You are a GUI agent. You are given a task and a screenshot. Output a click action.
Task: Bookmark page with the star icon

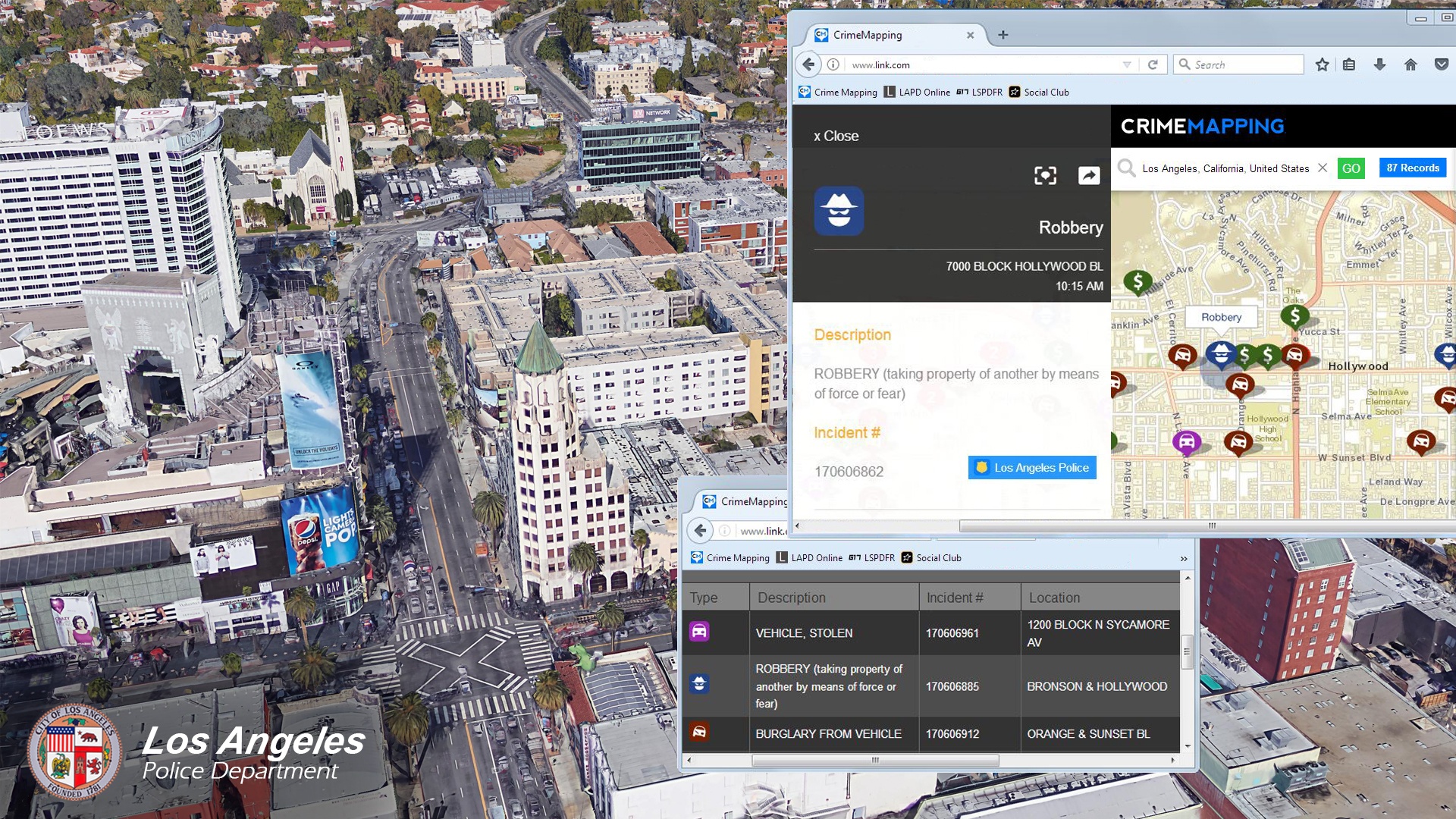pos(1322,64)
